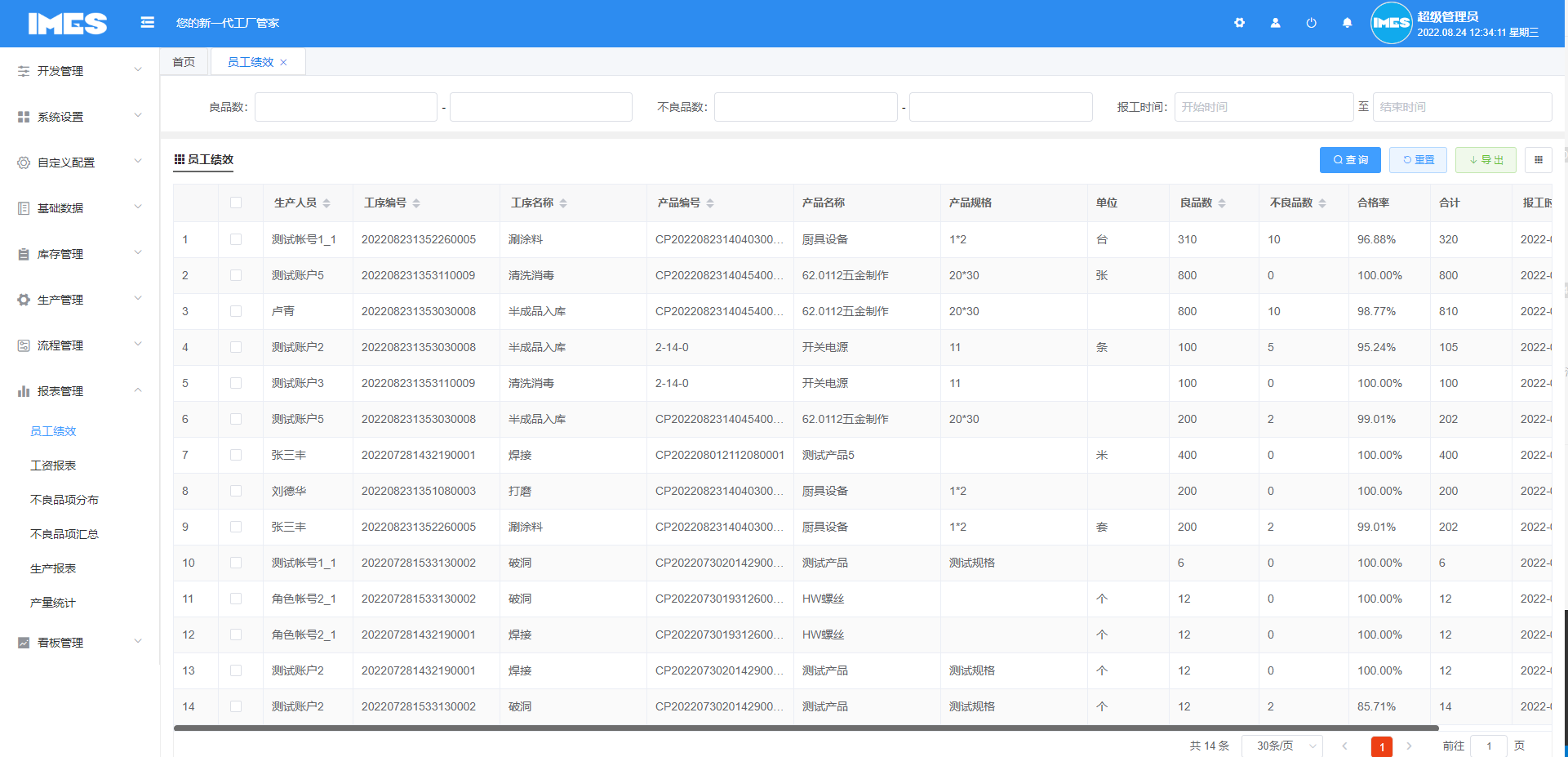1568x757 pixels.
Task: Check row 1 测试帐号1_1 checkbox
Action: click(236, 239)
